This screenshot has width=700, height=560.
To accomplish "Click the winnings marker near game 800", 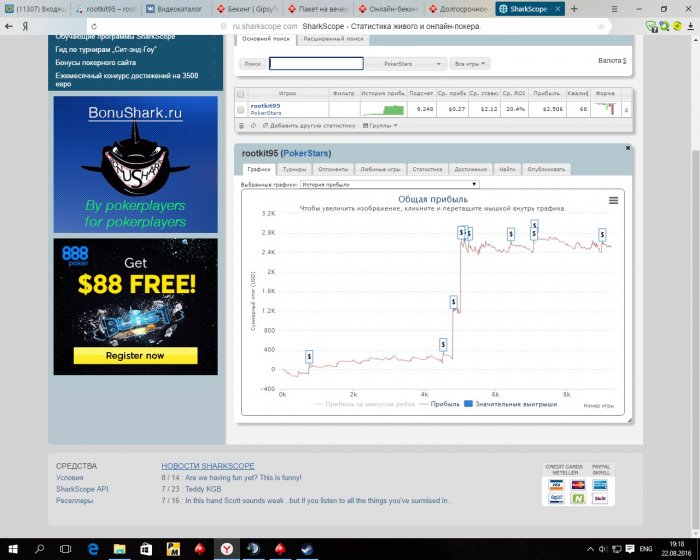I will [309, 357].
